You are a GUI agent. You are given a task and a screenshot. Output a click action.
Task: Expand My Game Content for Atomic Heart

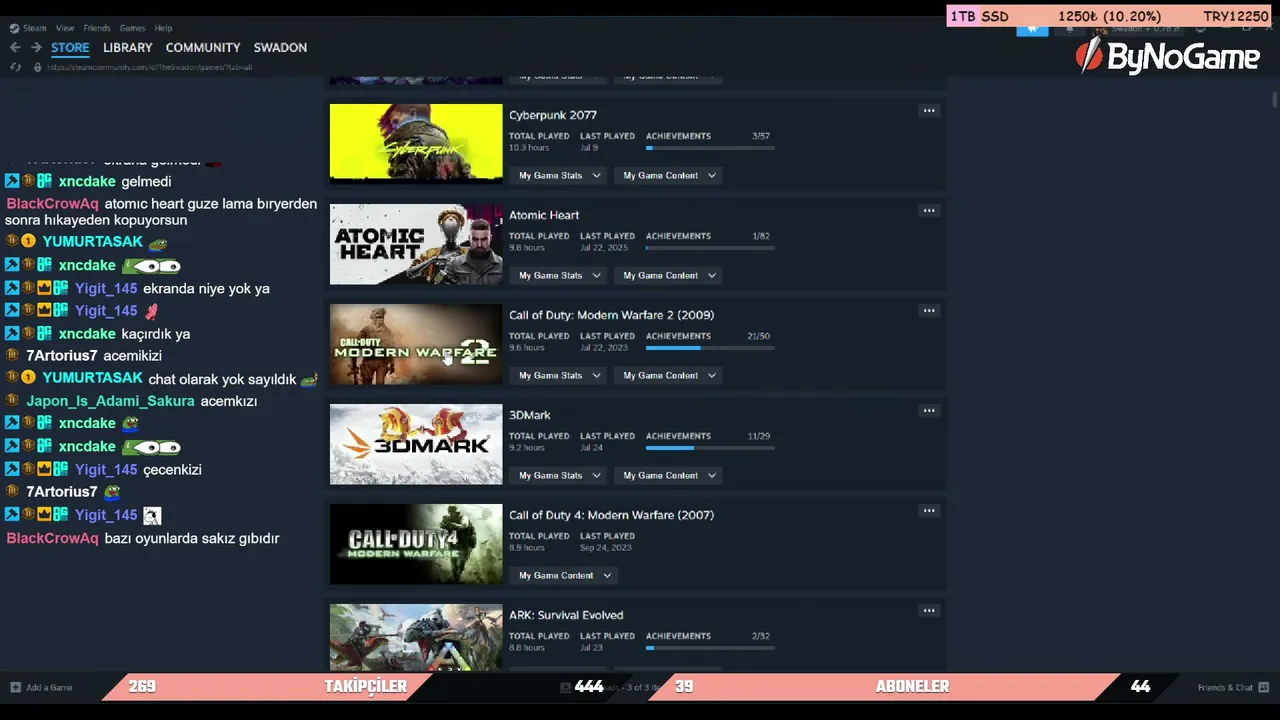[x=670, y=275]
